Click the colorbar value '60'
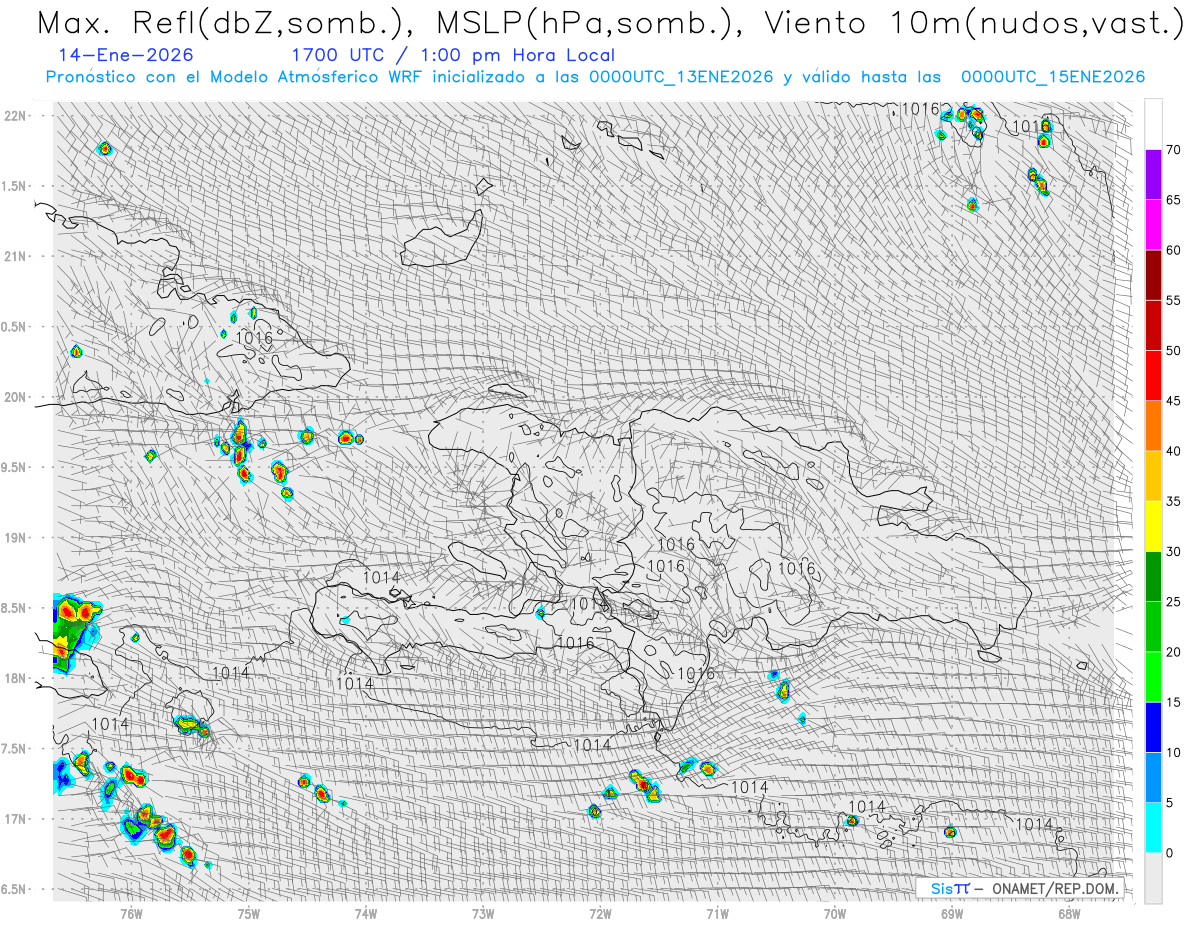1200x927 pixels. tap(1173, 250)
